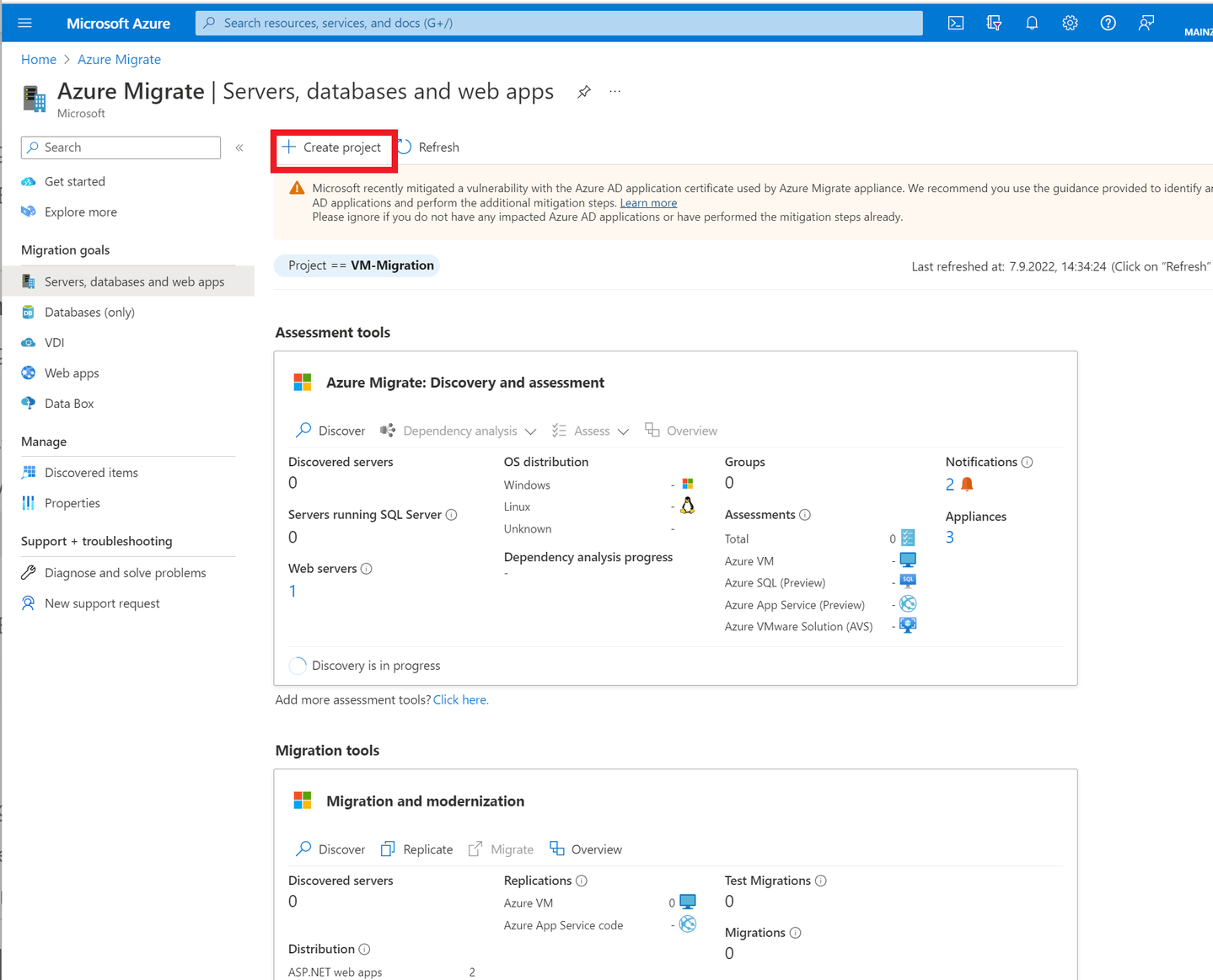Image resolution: width=1213 pixels, height=980 pixels.
Task: Show info tooltip for Replications
Action: point(582,881)
